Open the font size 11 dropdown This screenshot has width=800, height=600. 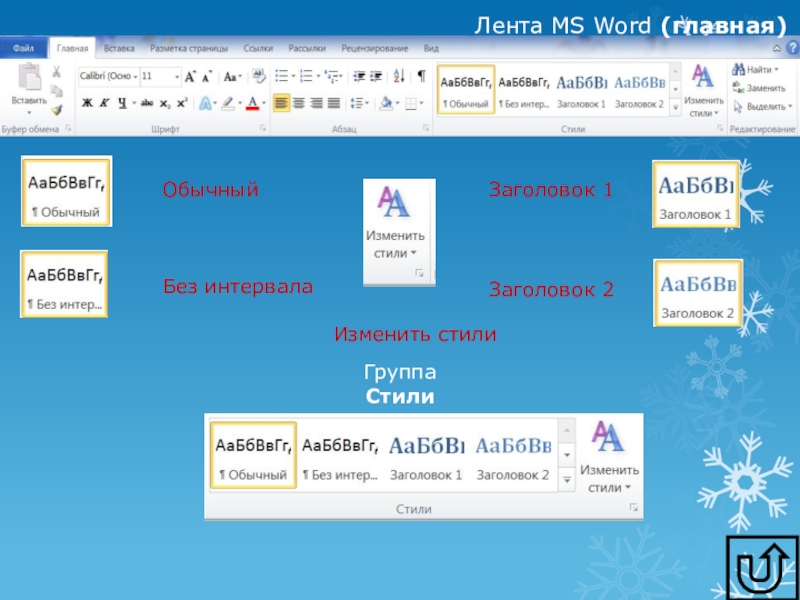pos(177,77)
